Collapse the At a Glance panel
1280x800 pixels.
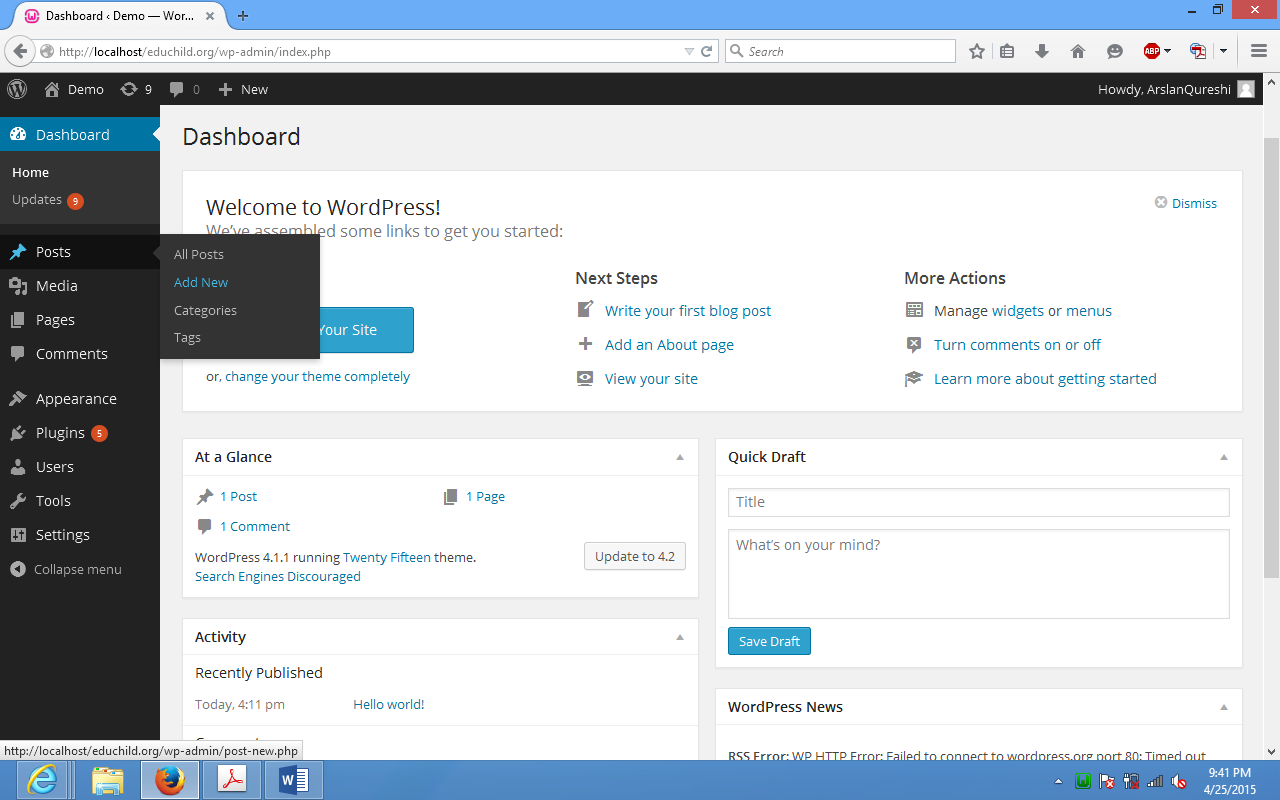tap(680, 457)
